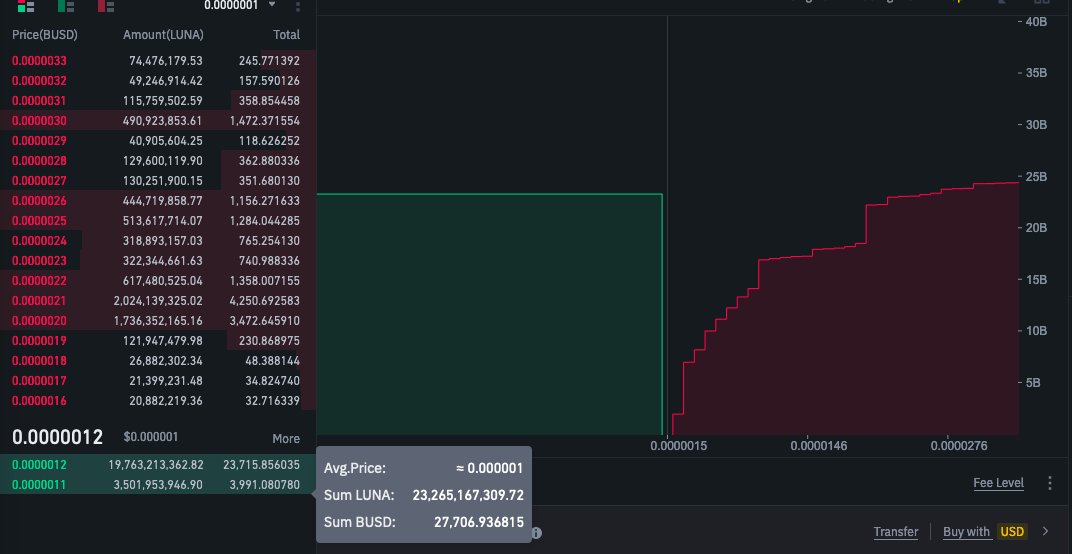This screenshot has height=554, width=1072.
Task: Click depth chart y-axis label 25B
Action: point(1036,176)
